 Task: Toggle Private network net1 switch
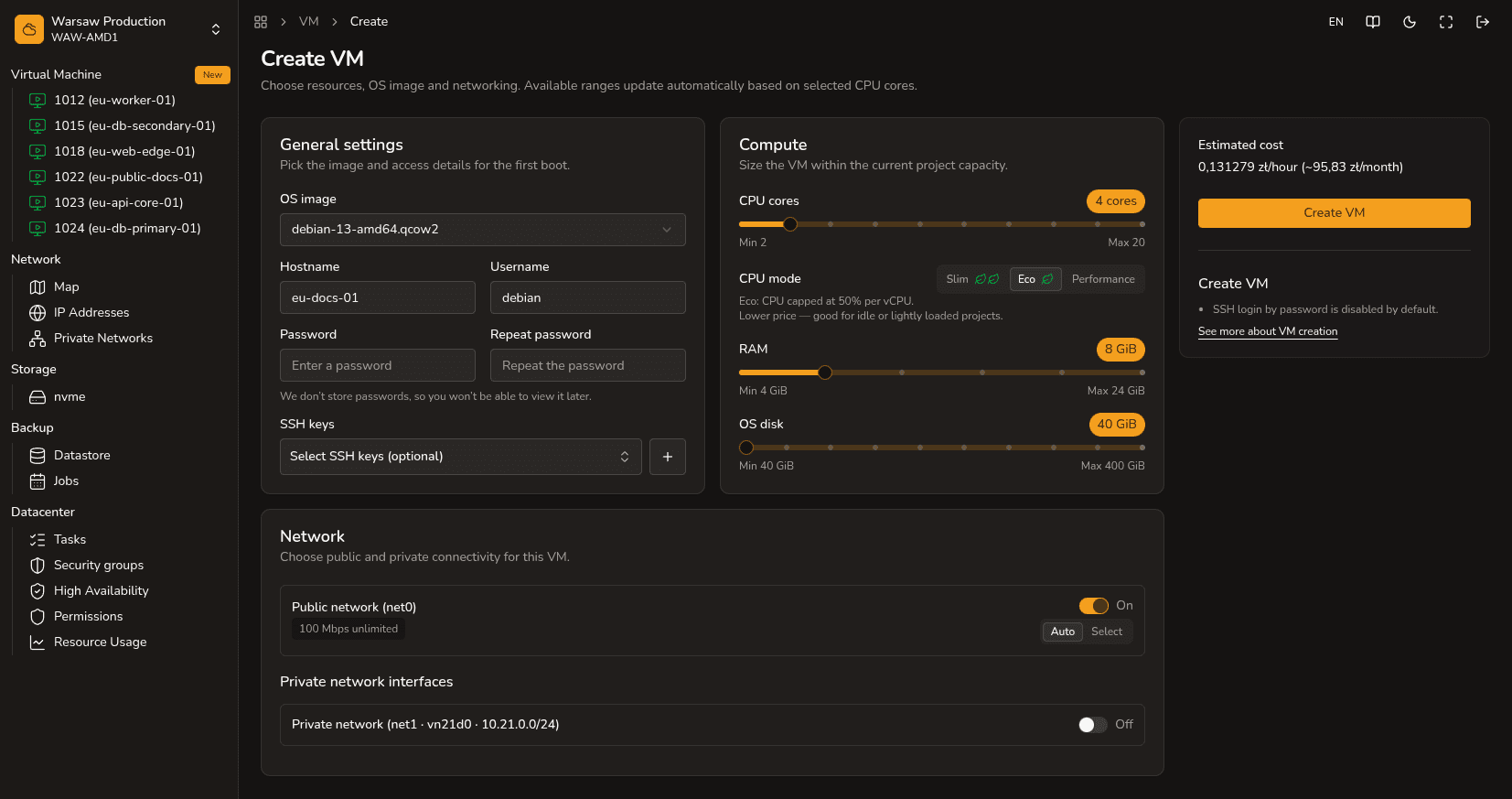pyautogui.click(x=1093, y=725)
